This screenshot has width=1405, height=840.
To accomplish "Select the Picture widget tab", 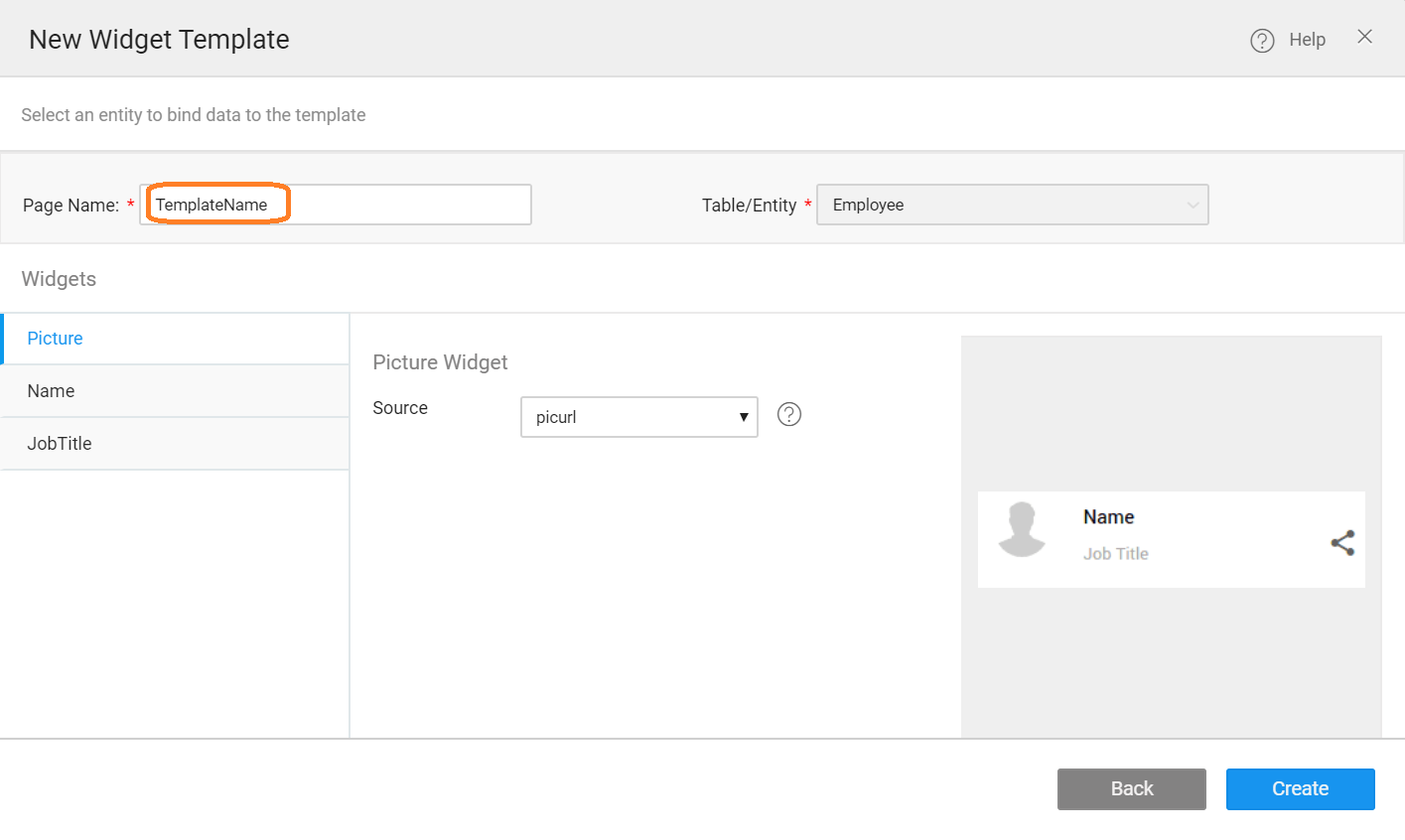I will point(55,338).
